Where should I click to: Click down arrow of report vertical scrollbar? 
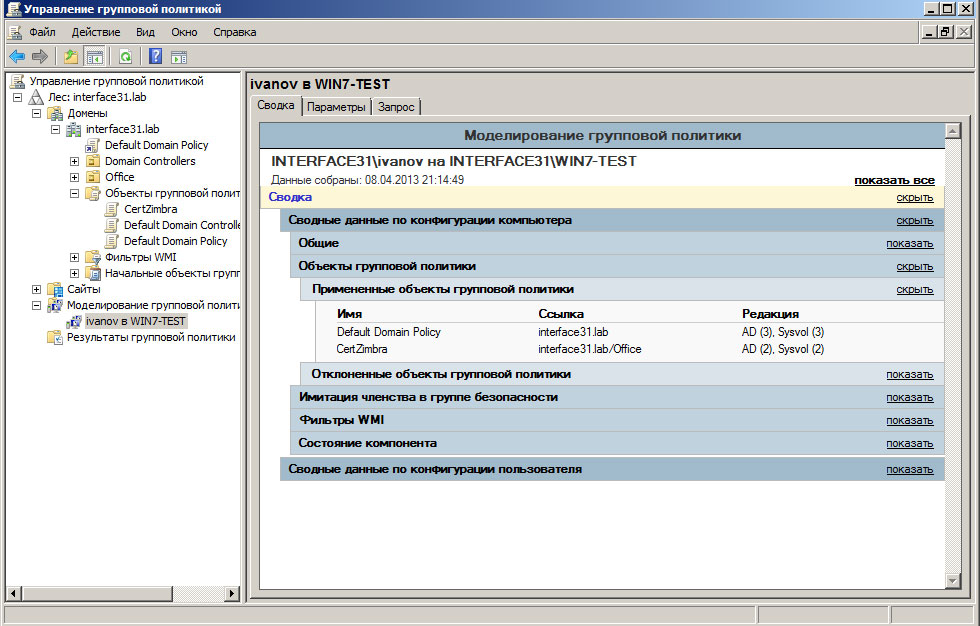pos(952,579)
